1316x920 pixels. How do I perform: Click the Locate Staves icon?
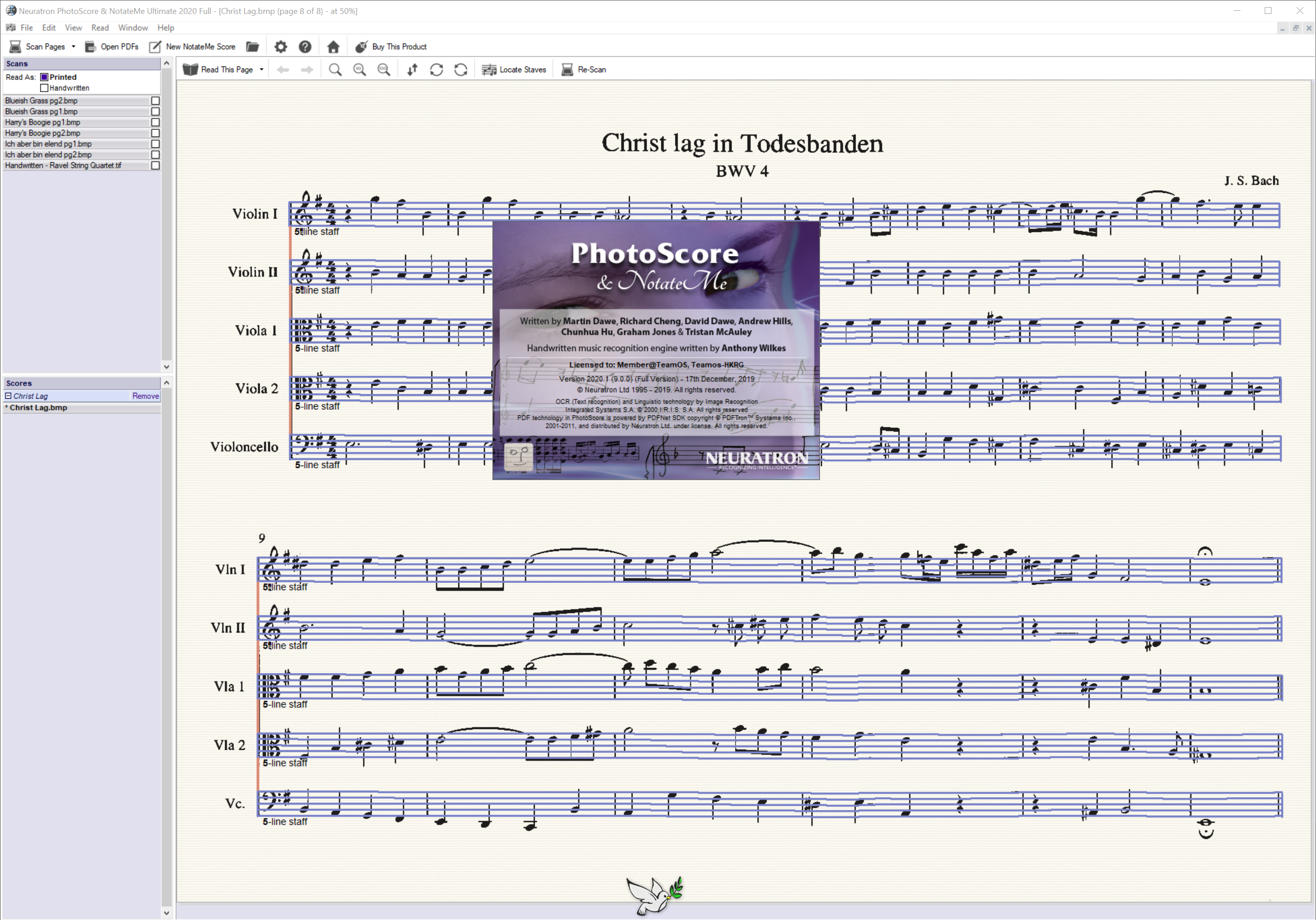point(489,69)
